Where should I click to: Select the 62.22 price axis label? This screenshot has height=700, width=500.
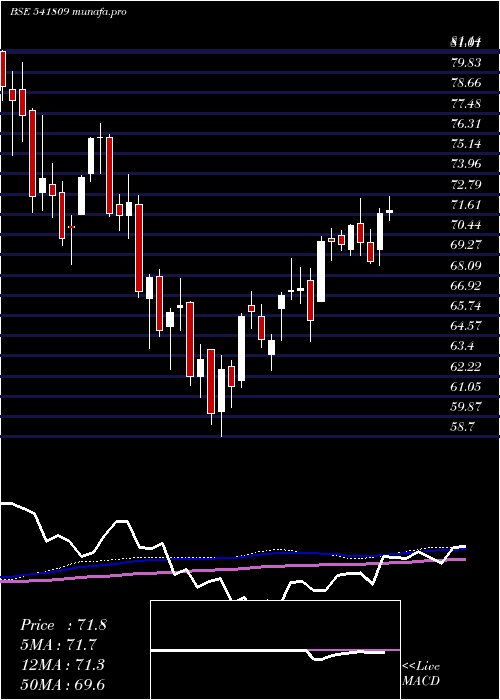point(466,367)
